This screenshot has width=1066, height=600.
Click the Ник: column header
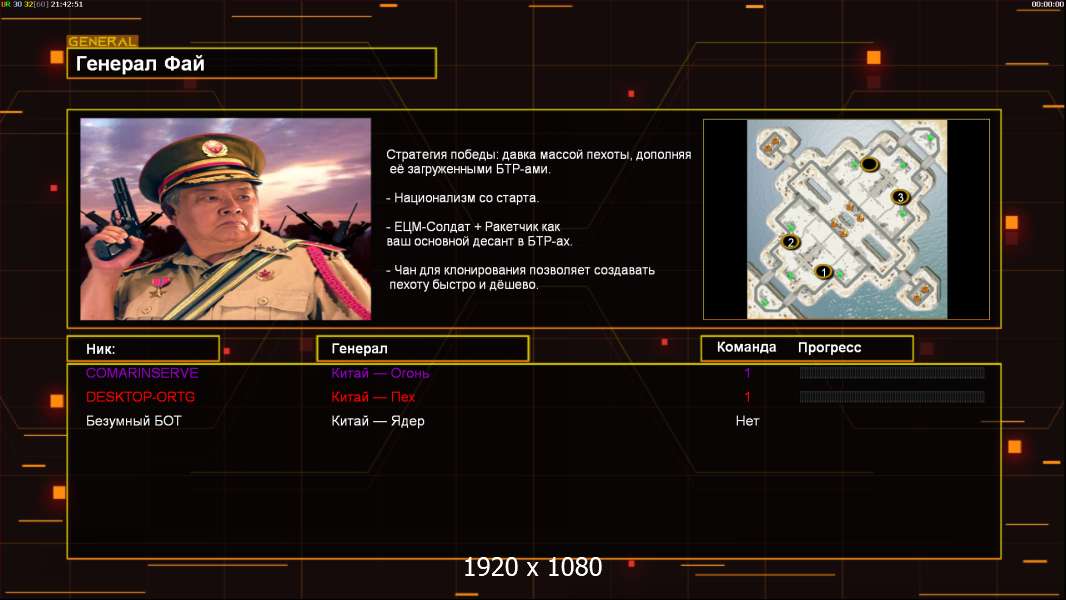[143, 349]
